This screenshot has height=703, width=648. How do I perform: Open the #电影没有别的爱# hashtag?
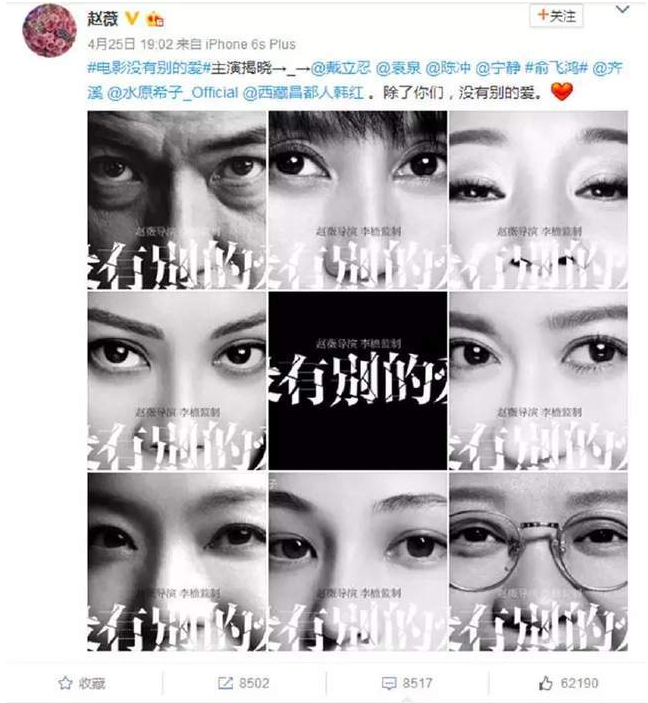[149, 68]
